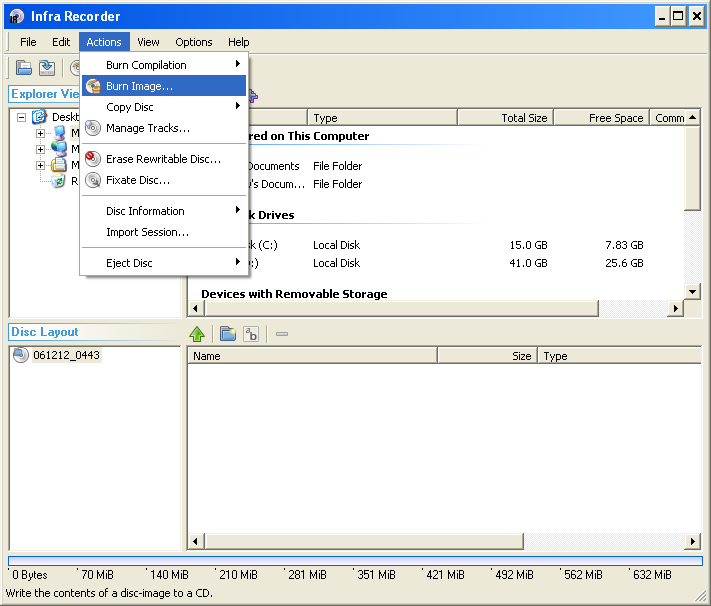Open Disc Information submenu

164,211
